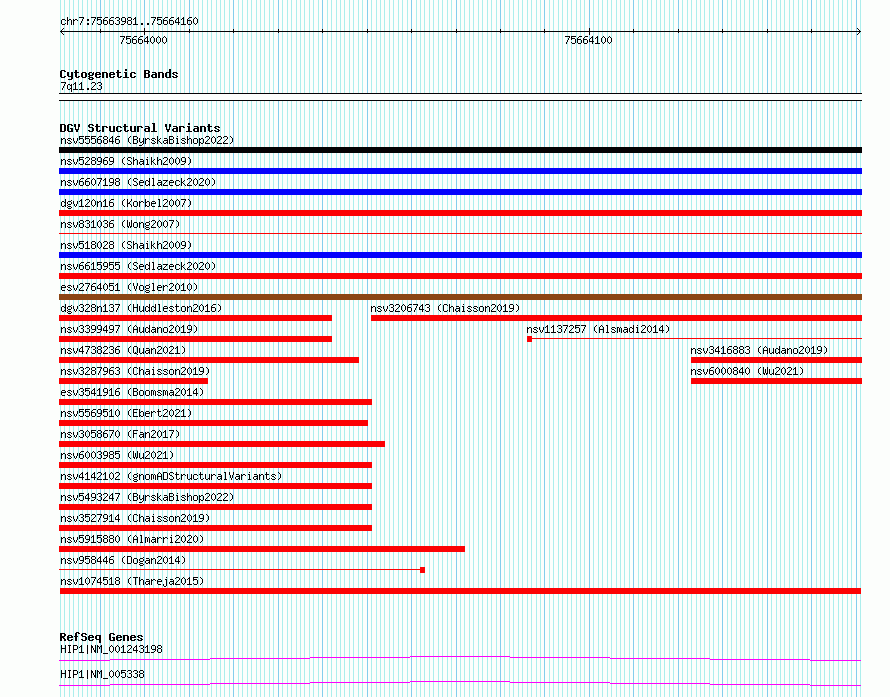Click the DGV Structural Variants track title
Screen dimensions: 890x697
(x=140, y=128)
